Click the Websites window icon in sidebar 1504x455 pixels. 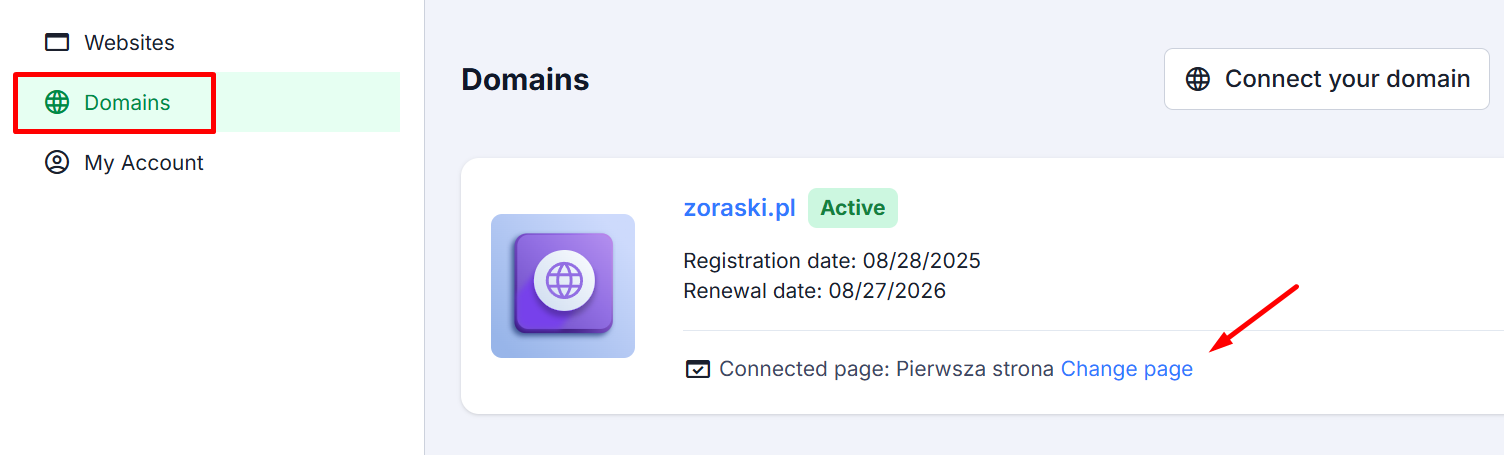pyautogui.click(x=57, y=43)
